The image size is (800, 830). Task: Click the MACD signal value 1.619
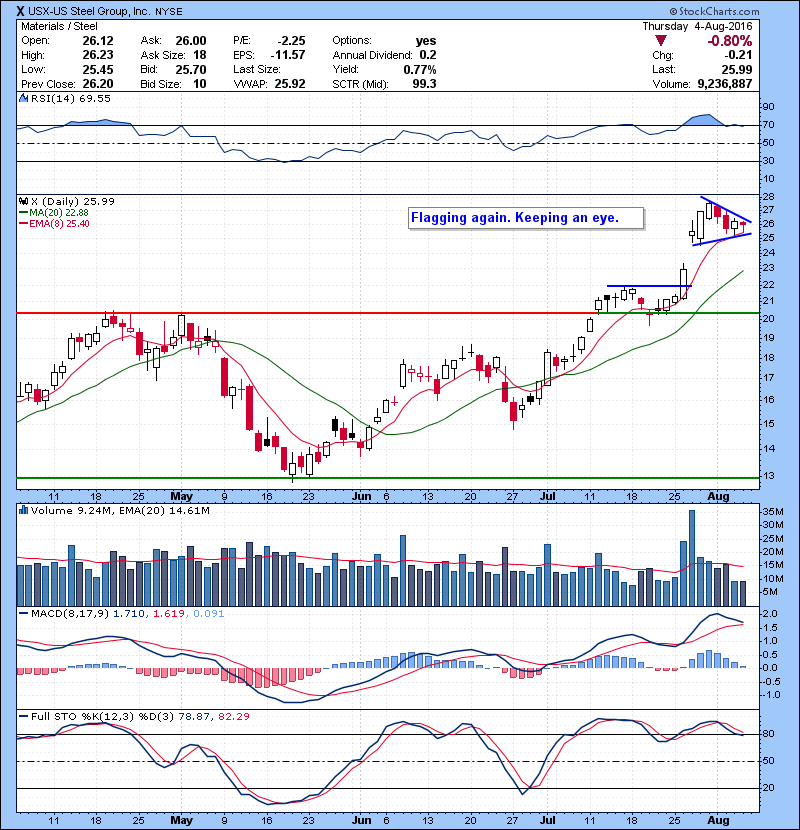click(169, 614)
